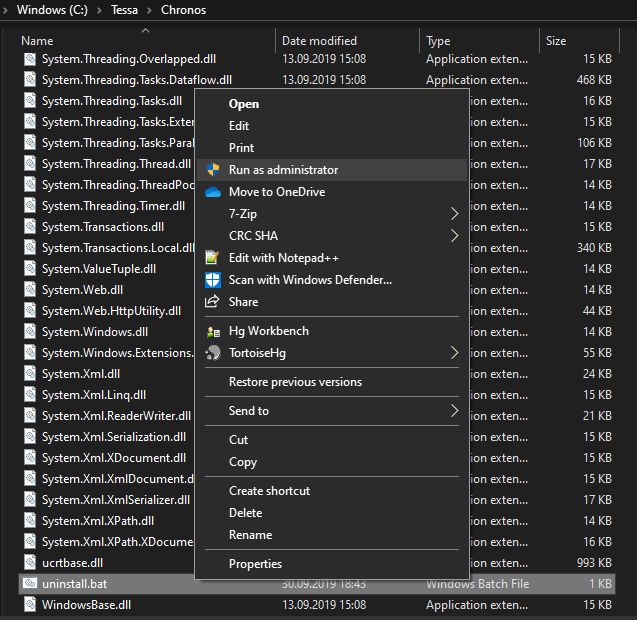
Task: Click the Windows Defender shield icon
Action: pyautogui.click(x=212, y=280)
